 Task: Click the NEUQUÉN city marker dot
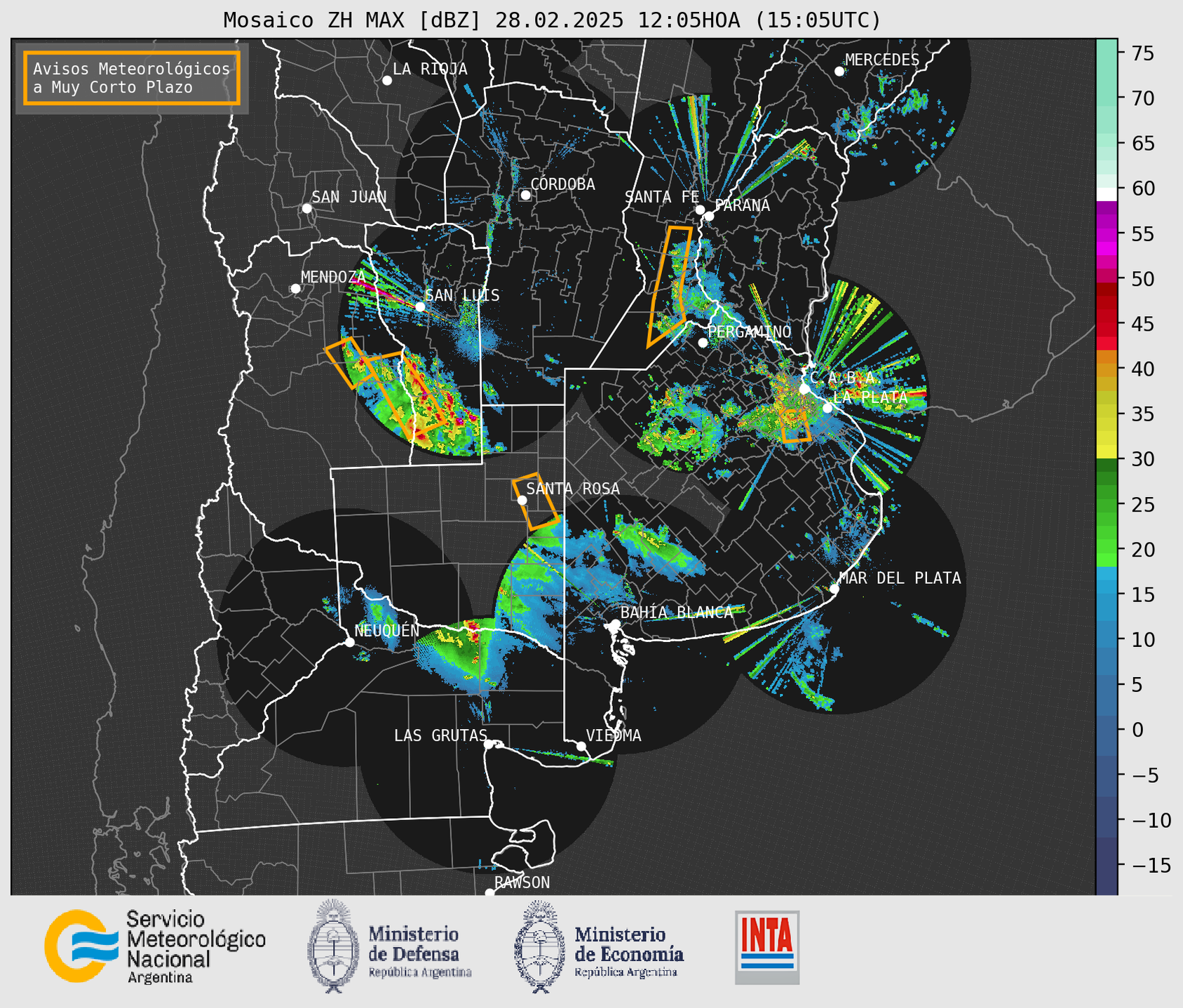(x=349, y=642)
